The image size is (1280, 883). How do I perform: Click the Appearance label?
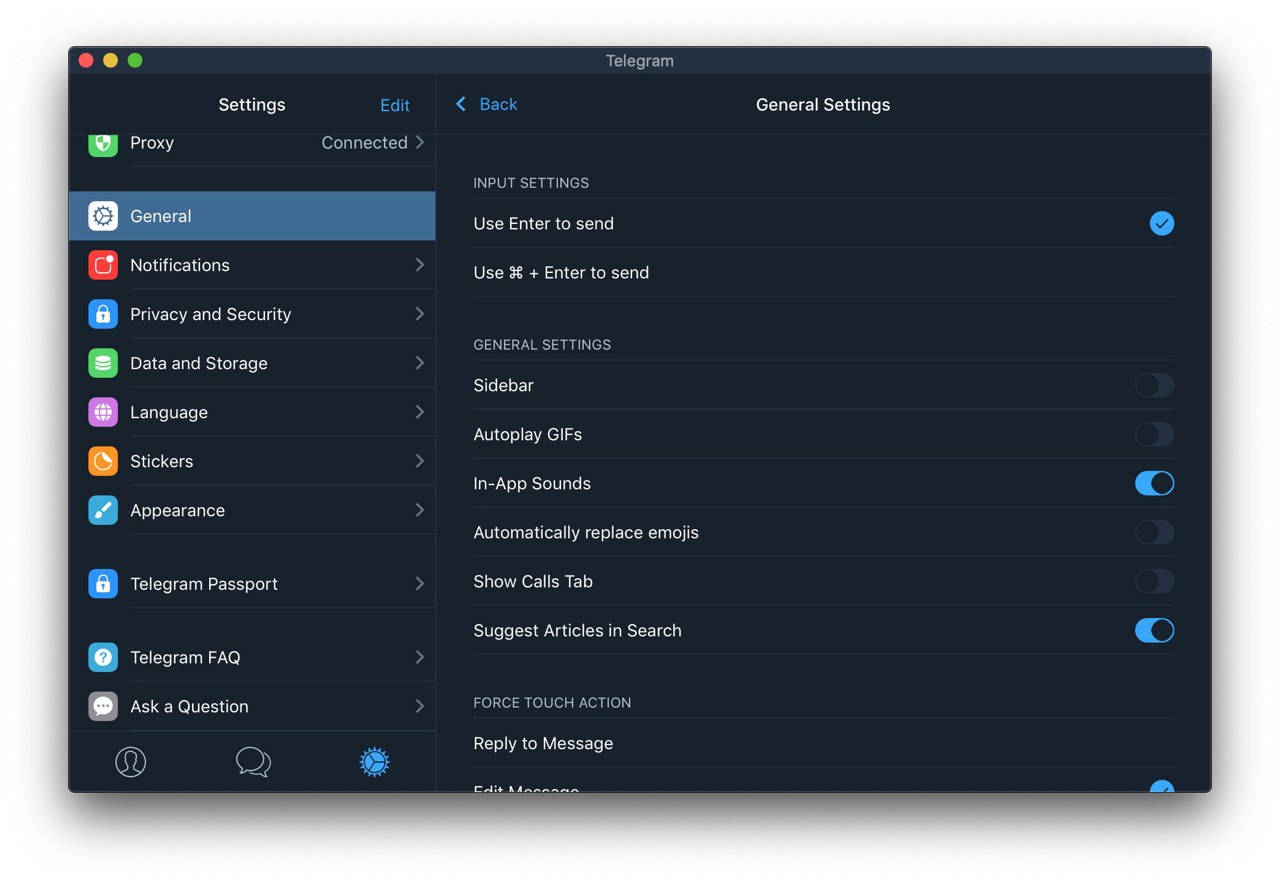177,510
